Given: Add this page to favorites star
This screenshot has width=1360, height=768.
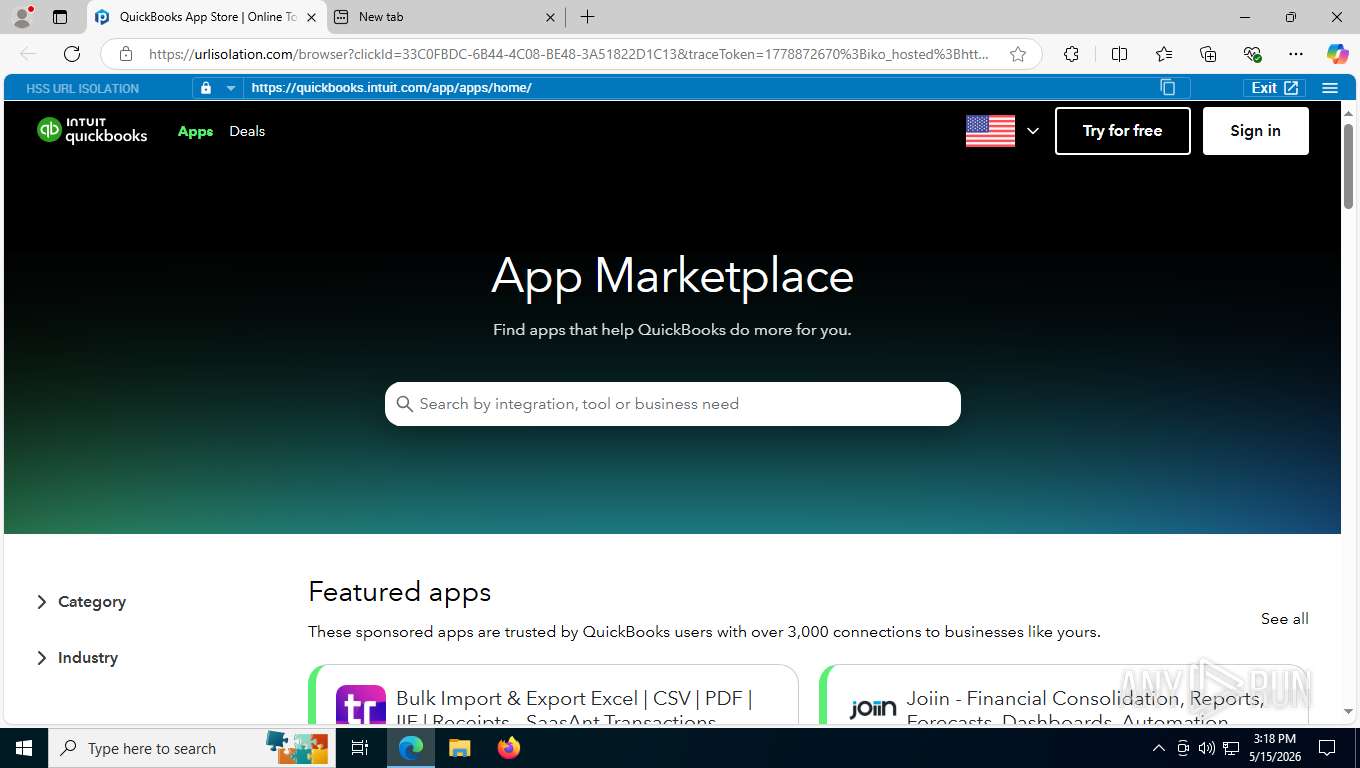Looking at the screenshot, I should [x=1018, y=54].
